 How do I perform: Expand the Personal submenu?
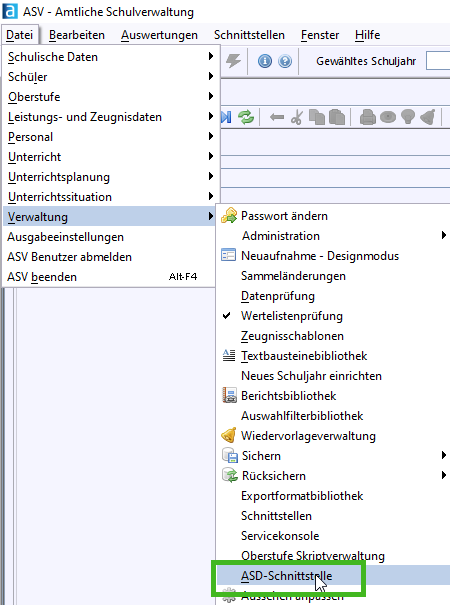[111, 137]
